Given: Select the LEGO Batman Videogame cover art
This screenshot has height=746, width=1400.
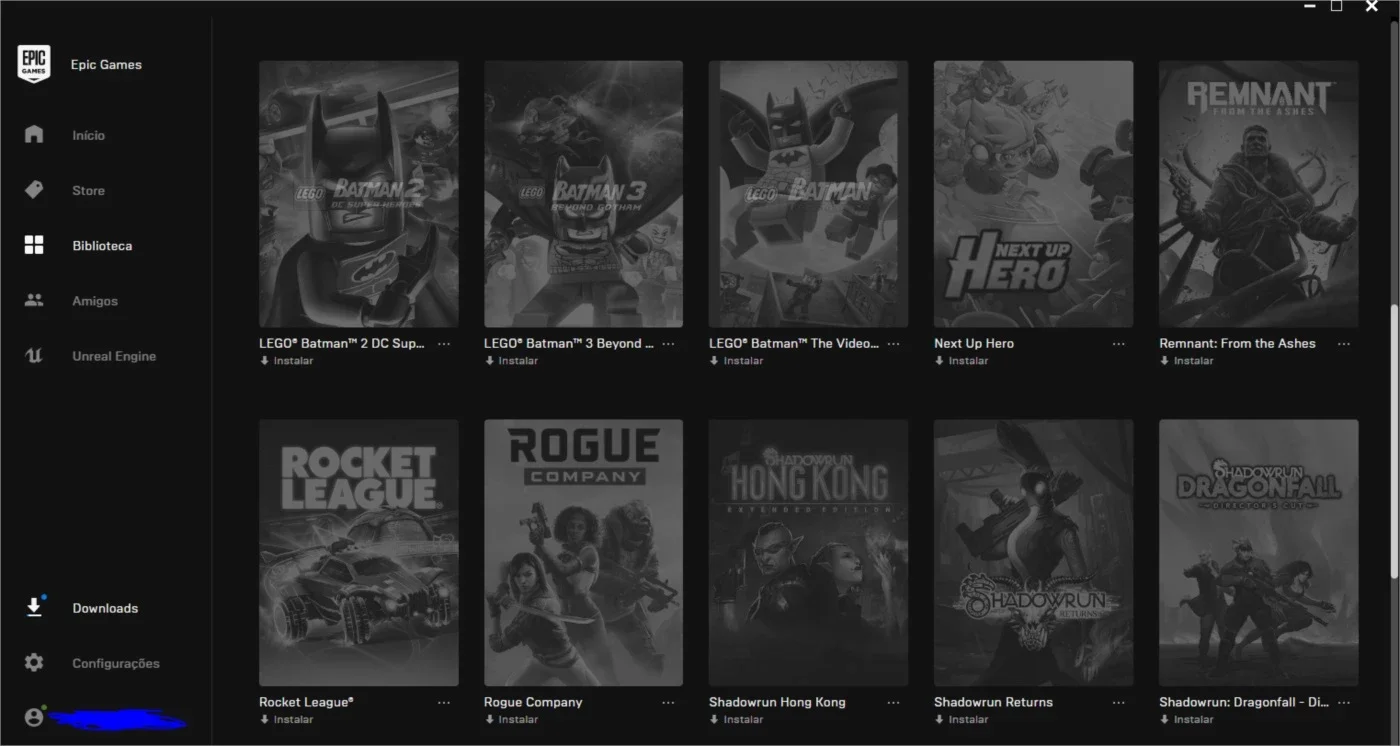Looking at the screenshot, I should click(x=809, y=194).
